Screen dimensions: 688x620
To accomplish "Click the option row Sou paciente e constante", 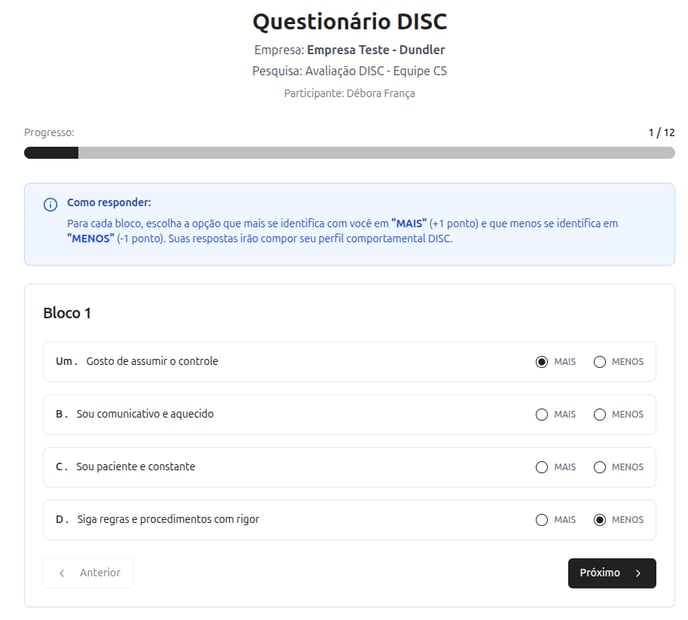I will [350, 467].
